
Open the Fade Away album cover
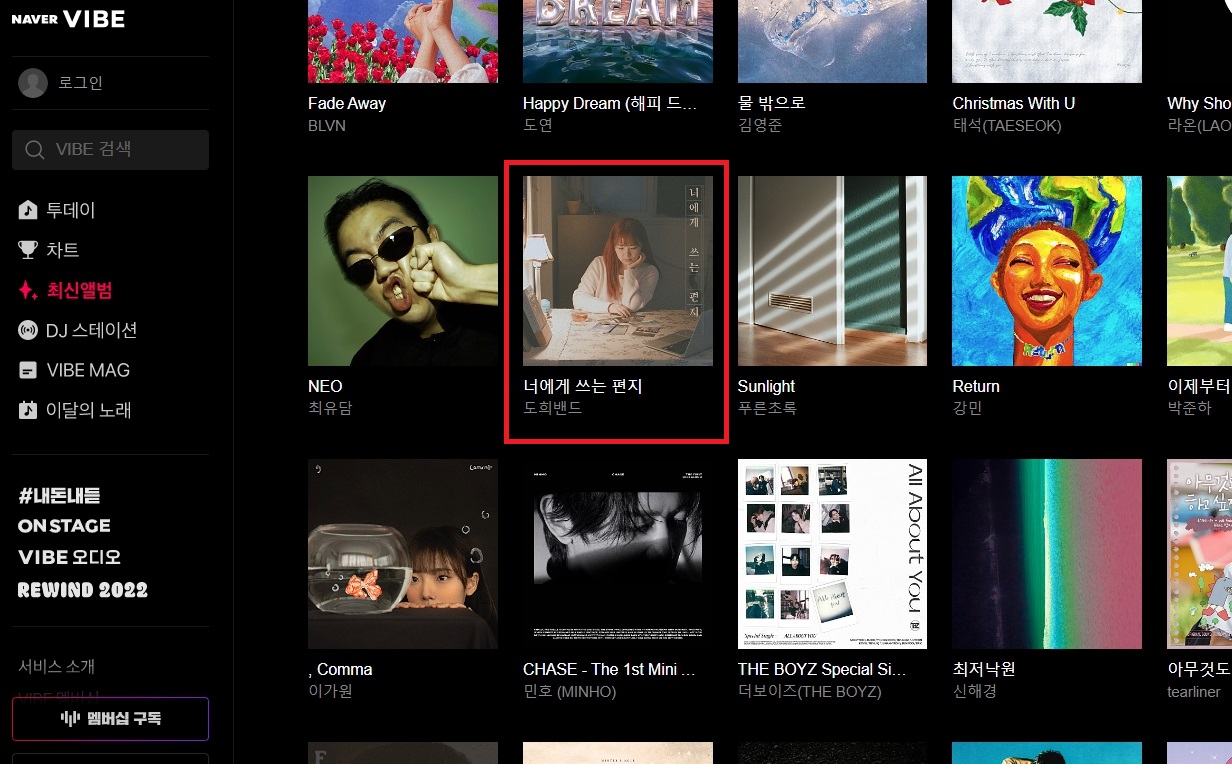(x=403, y=41)
